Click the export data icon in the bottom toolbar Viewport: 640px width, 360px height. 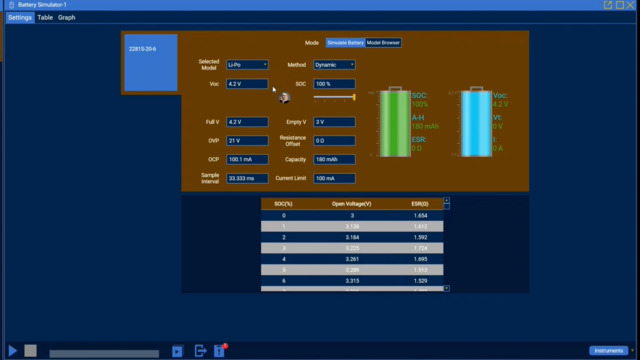pyautogui.click(x=200, y=351)
